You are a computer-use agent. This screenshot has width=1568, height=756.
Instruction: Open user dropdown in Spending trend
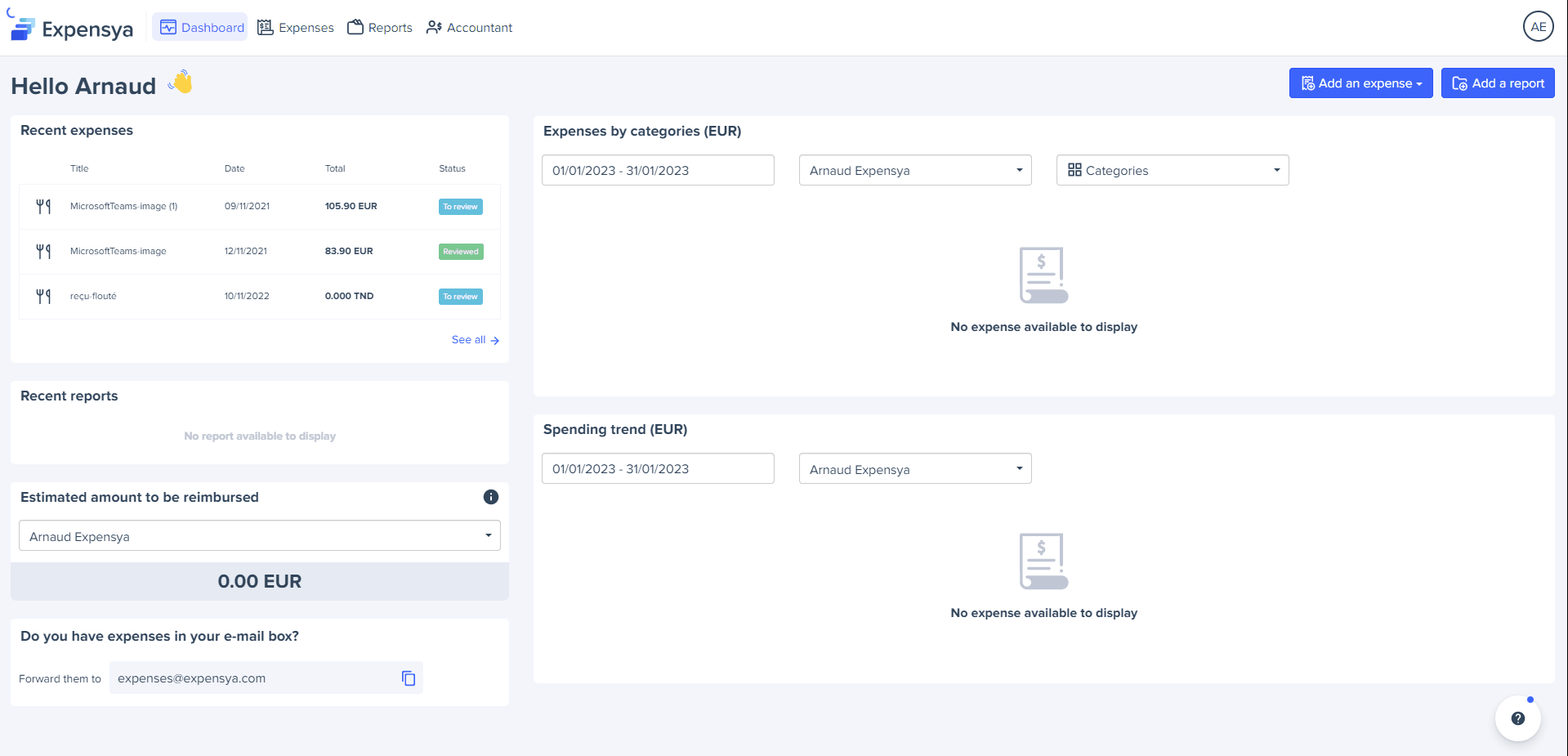914,469
